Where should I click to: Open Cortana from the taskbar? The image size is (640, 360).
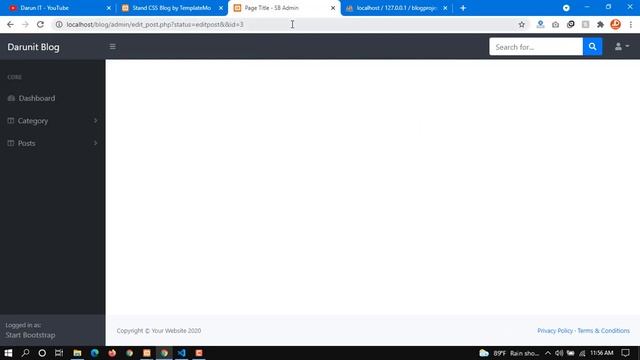pyautogui.click(x=42, y=353)
